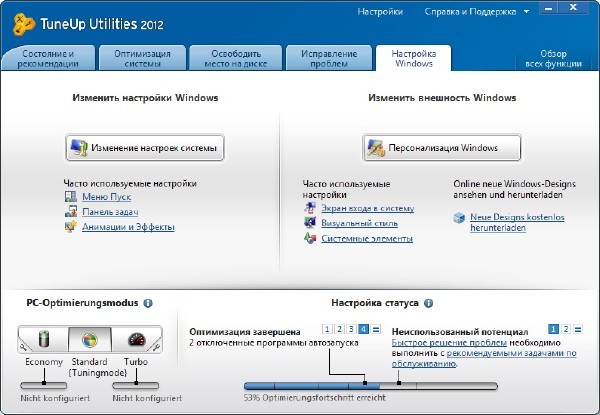The height and width of the screenshot is (415, 600).
Task: Open the Настройки menu
Action: [x=380, y=12]
